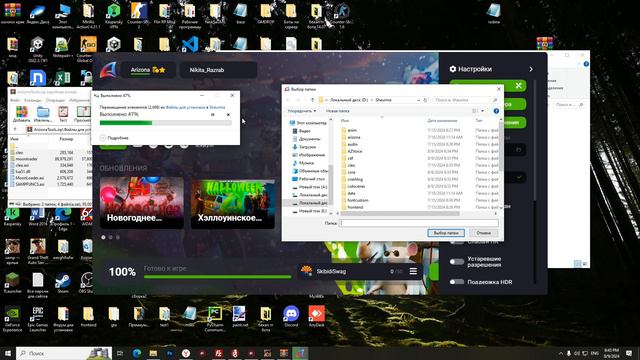This screenshot has height=360, width=640.
Task: Open WinRAR Операции menu
Action: pyautogui.click(x=55, y=100)
